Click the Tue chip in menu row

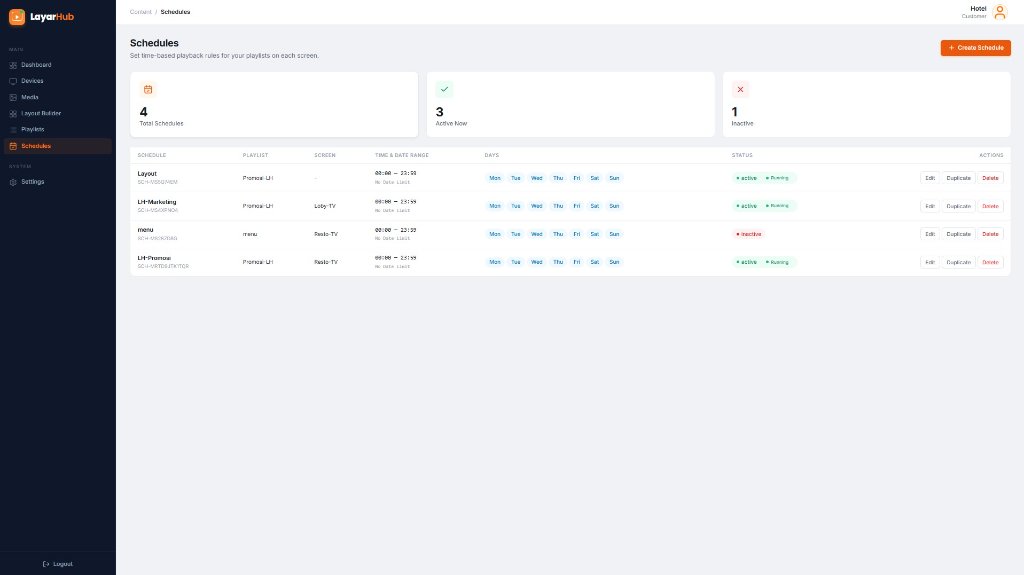515,234
